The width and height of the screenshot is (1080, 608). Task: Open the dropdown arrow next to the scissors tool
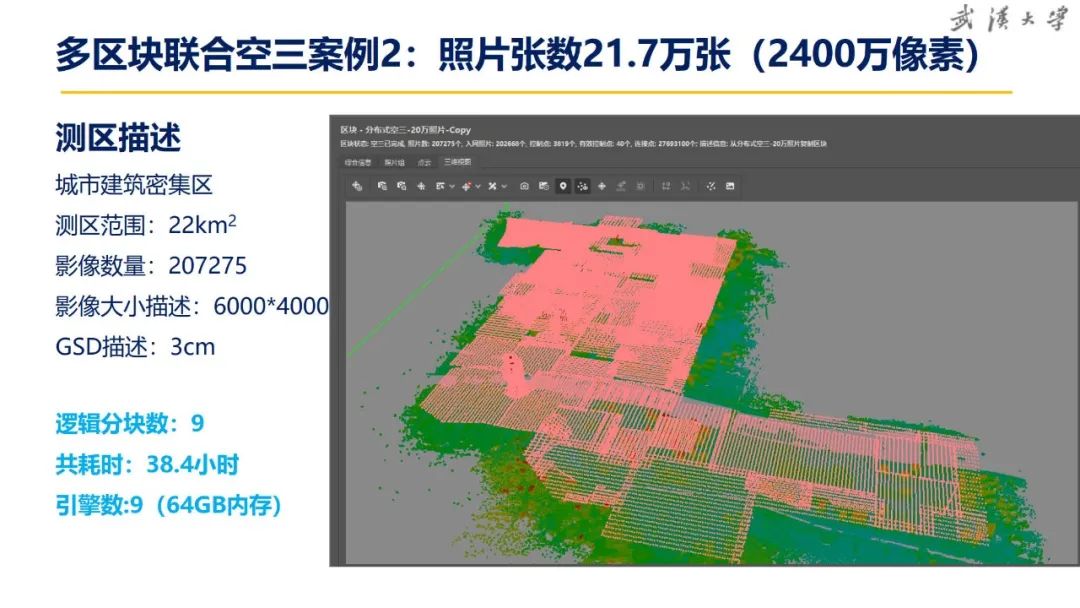(502, 186)
